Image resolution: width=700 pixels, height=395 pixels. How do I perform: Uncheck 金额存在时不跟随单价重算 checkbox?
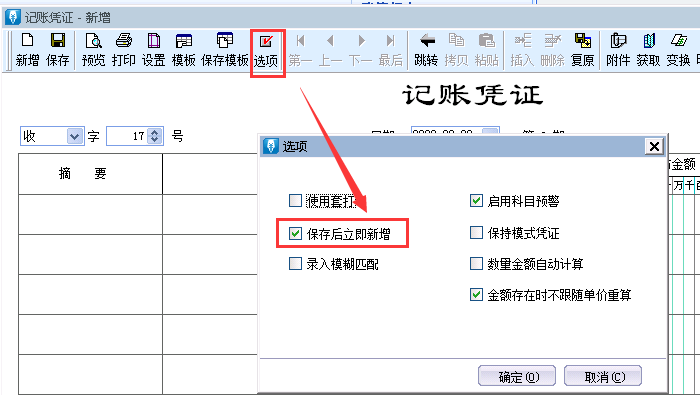click(476, 295)
